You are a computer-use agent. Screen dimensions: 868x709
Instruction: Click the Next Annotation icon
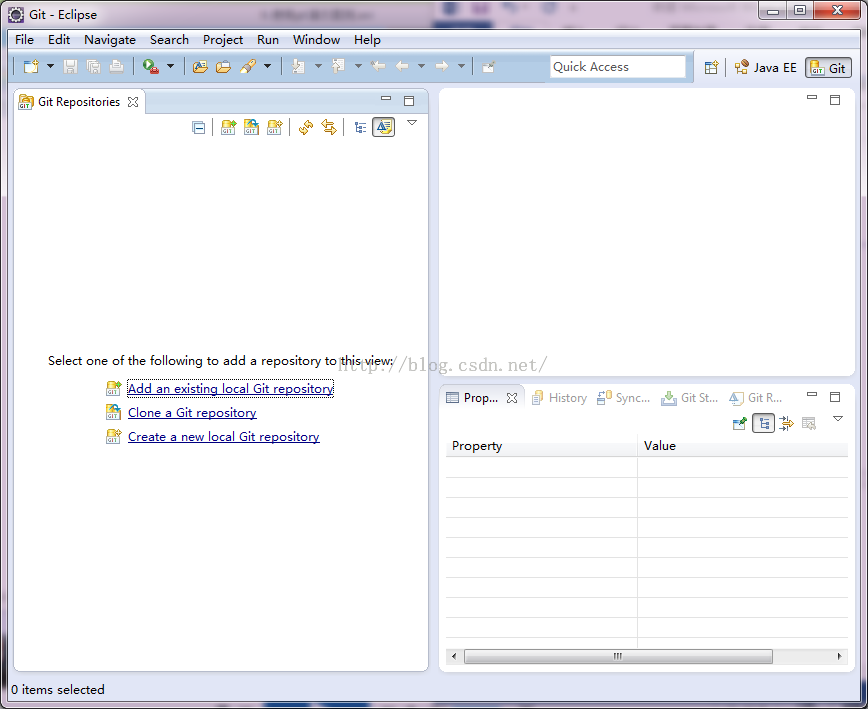(x=298, y=67)
